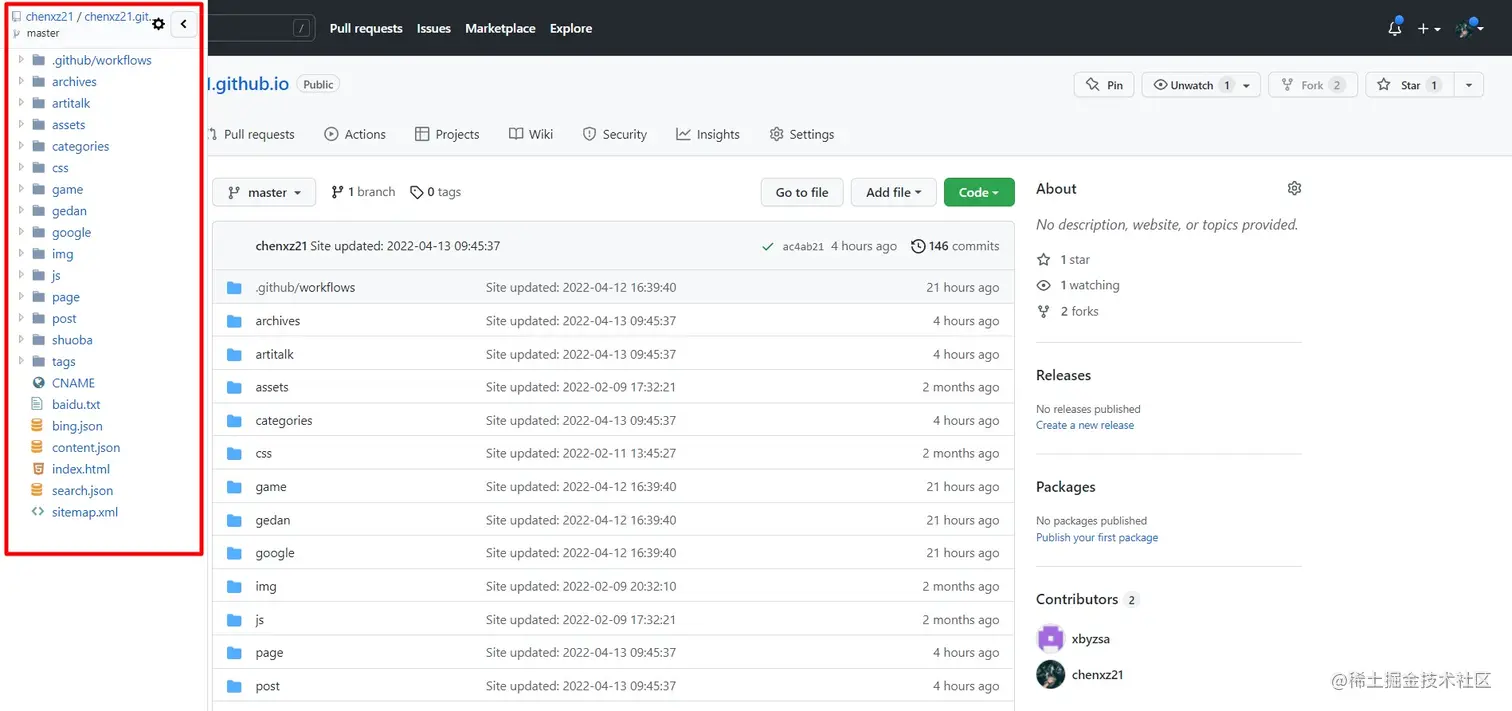Open Pull requests in the top header

(366, 28)
